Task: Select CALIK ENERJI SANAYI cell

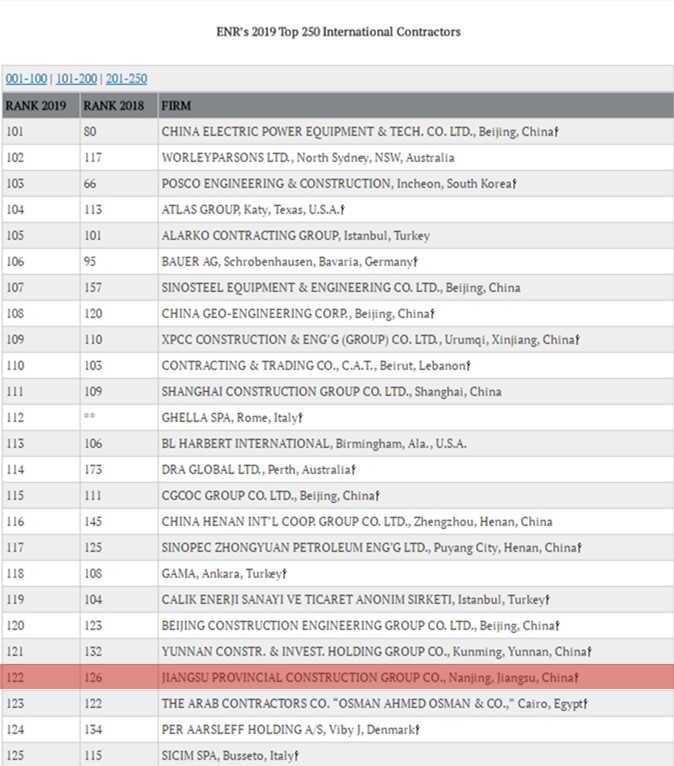Action: click(x=416, y=599)
